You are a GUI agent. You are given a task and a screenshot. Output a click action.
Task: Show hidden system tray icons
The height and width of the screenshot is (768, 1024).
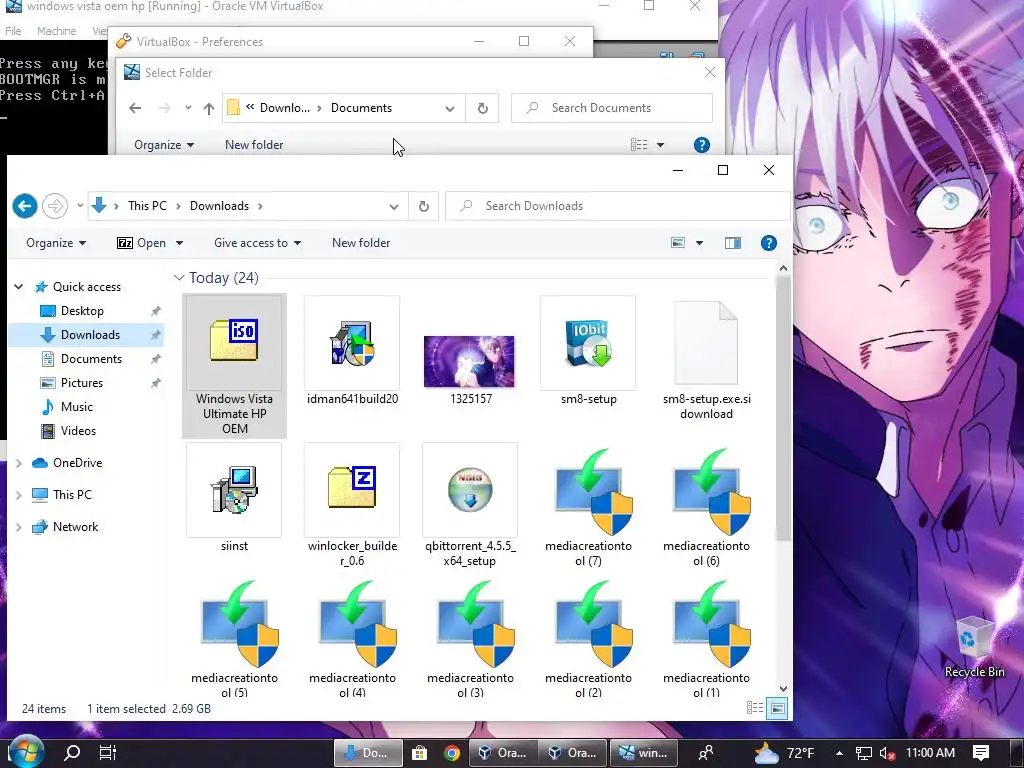coord(839,753)
